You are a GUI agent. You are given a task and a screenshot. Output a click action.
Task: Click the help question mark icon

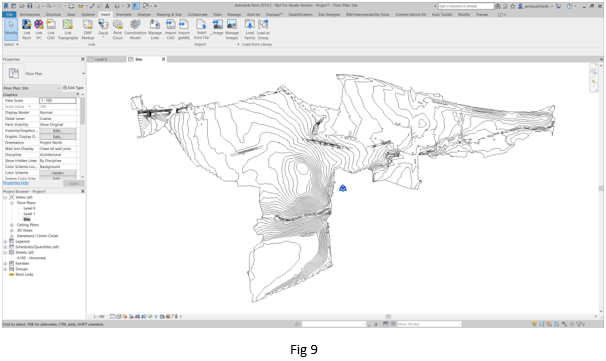tap(569, 6)
